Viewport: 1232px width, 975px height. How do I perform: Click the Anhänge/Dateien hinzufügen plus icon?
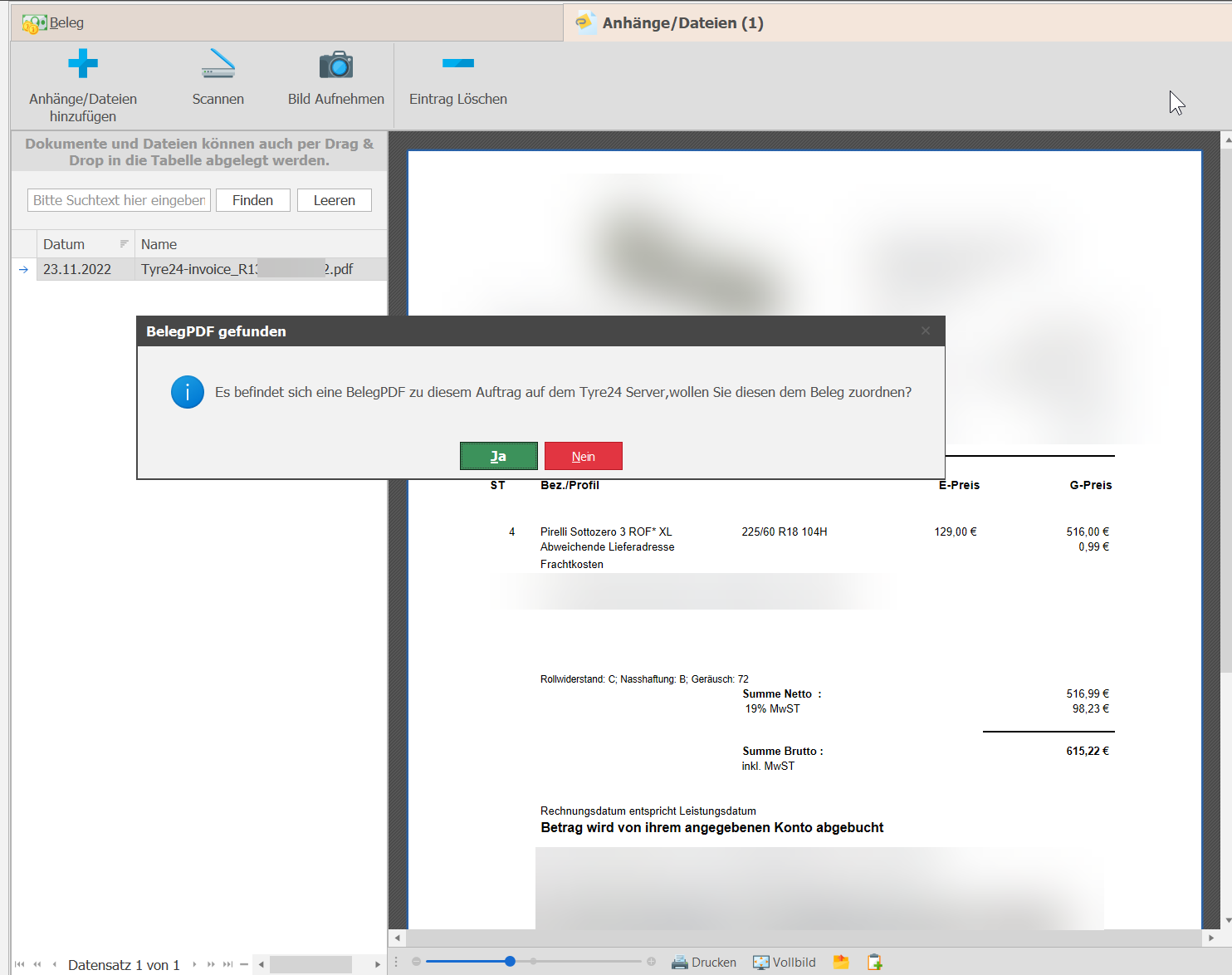(83, 63)
